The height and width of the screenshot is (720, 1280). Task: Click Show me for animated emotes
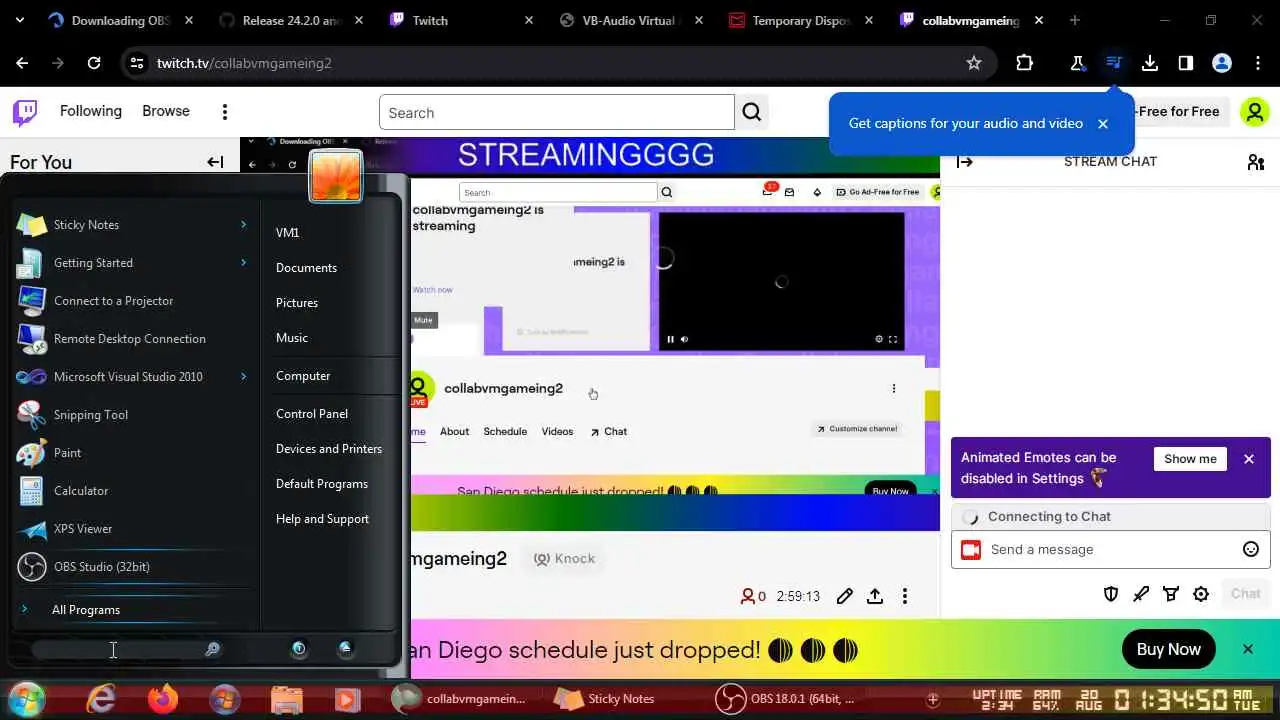tap(1190, 459)
